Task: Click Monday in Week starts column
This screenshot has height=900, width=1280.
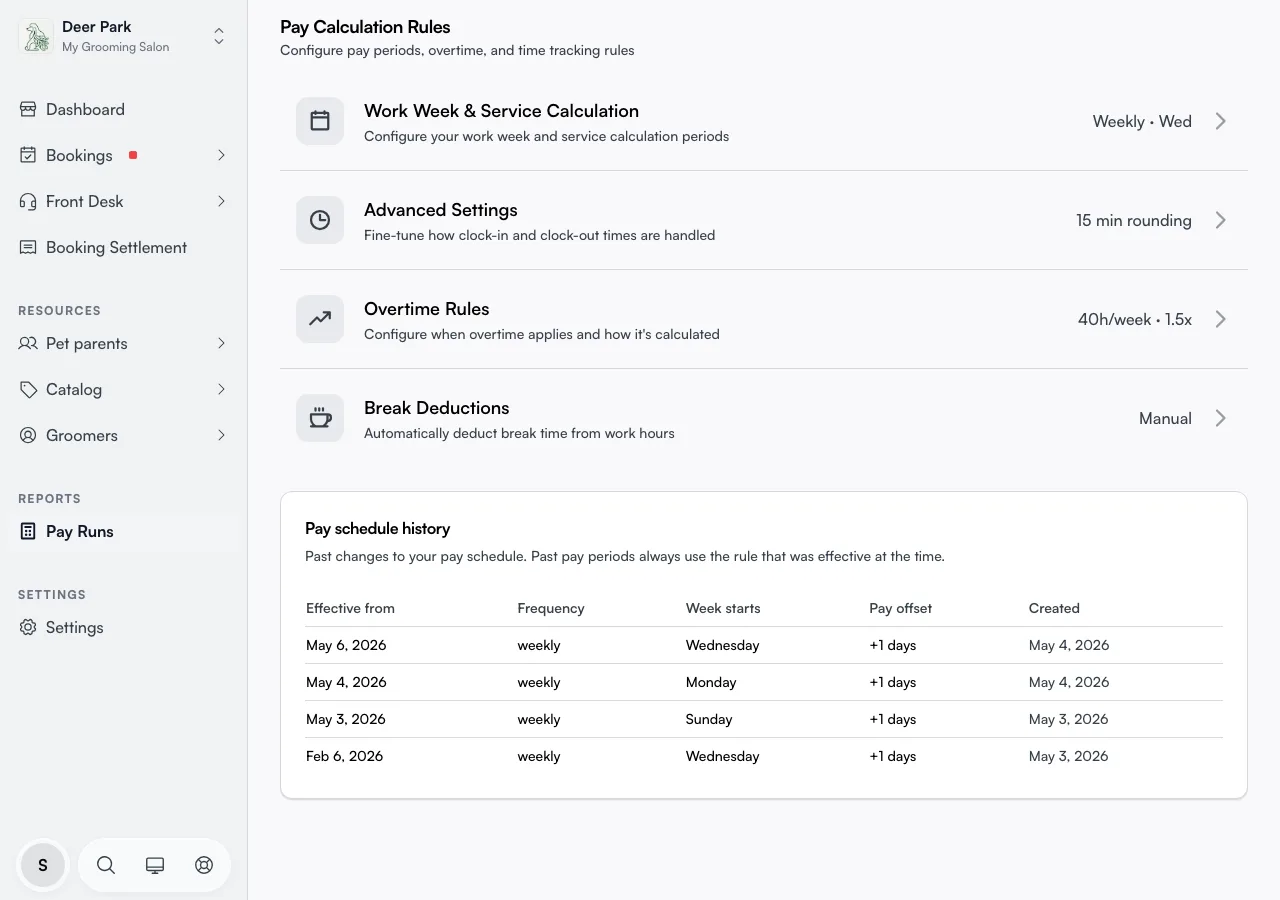Action: [711, 682]
